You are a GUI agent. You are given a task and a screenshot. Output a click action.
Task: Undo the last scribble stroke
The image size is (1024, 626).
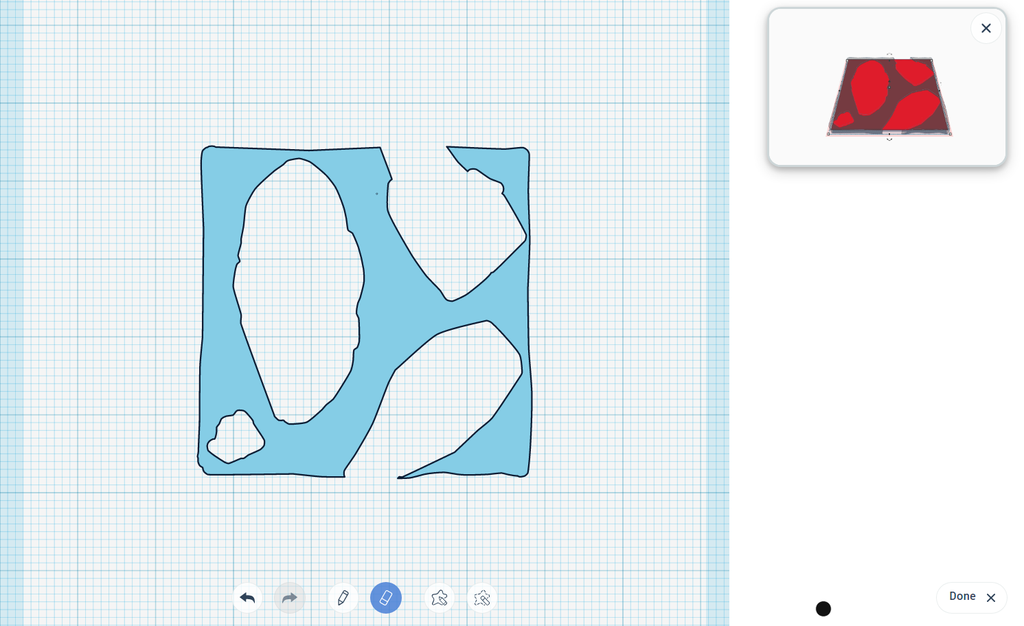248,598
